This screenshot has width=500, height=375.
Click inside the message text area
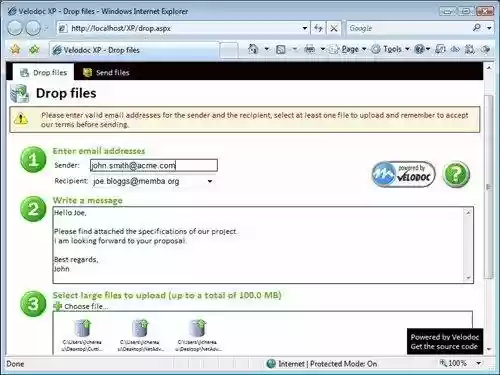pos(259,245)
